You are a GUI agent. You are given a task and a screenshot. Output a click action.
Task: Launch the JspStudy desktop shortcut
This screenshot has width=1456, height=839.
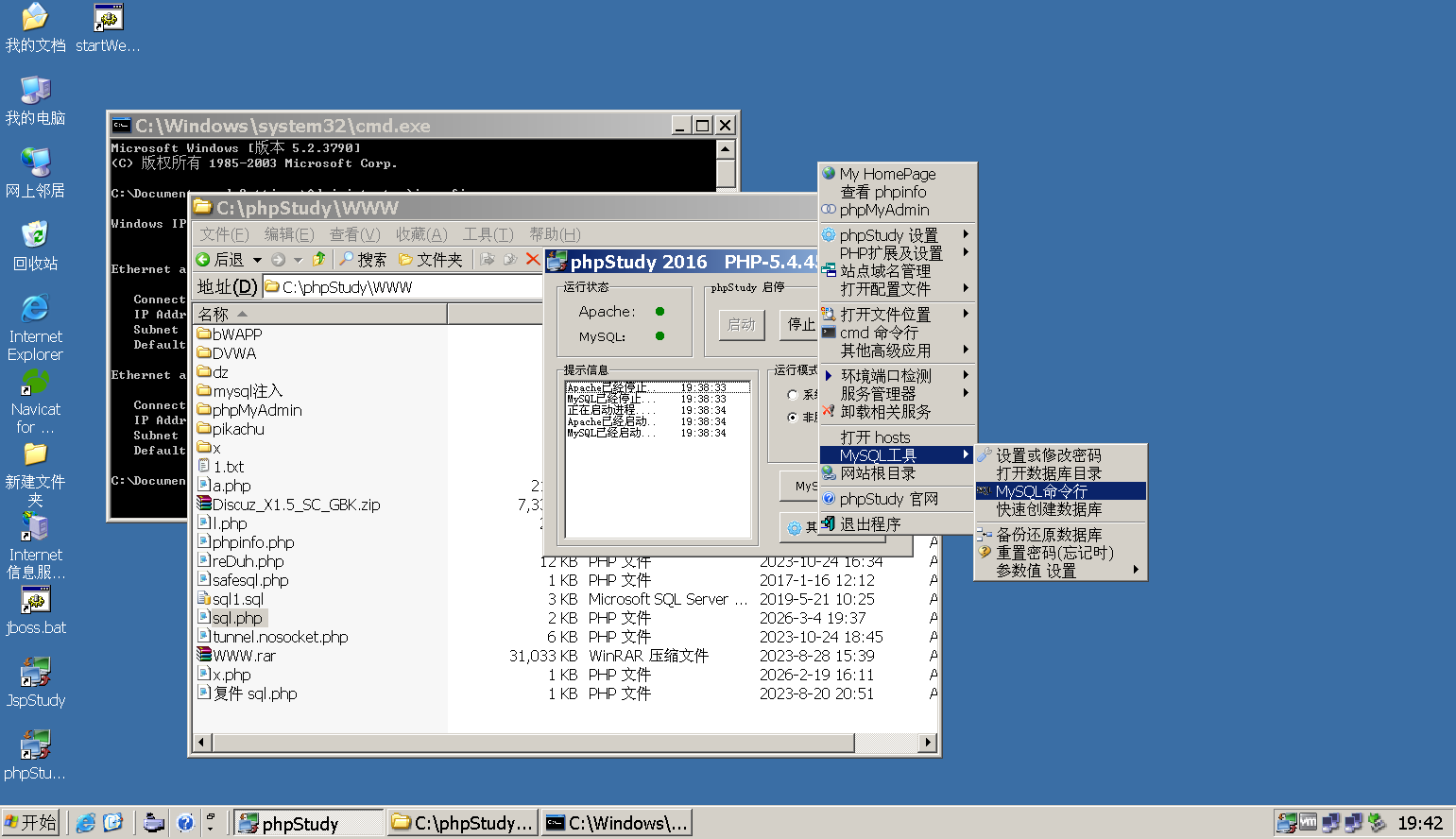tap(35, 683)
